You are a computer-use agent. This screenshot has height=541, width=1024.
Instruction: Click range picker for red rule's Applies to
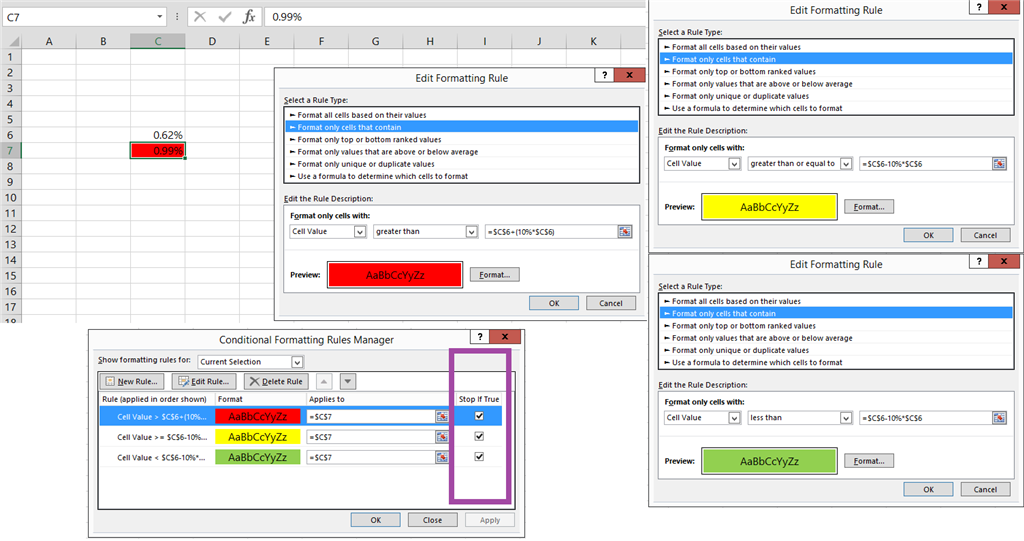click(x=442, y=416)
